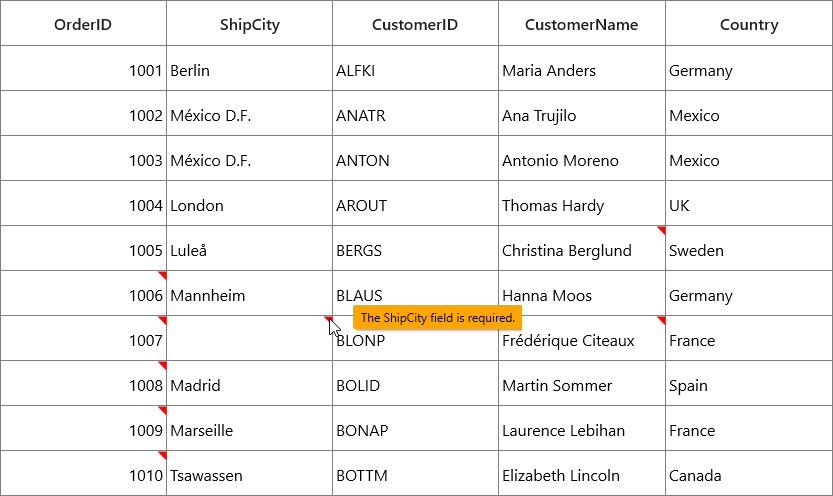833x496 pixels.
Task: Click the CustomerID column header
Action: click(415, 23)
